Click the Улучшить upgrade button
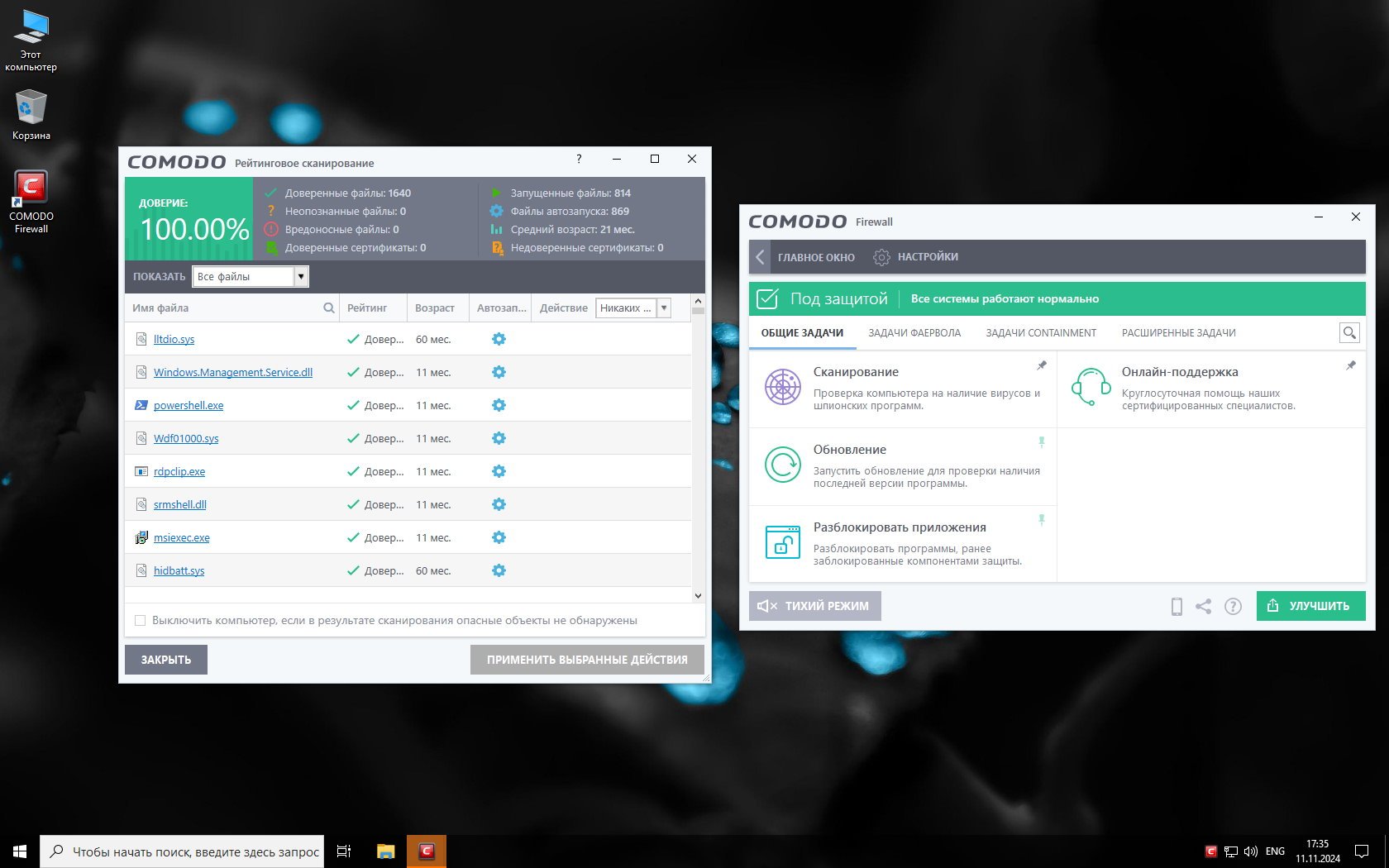The width and height of the screenshot is (1389, 868). pyautogui.click(x=1311, y=606)
